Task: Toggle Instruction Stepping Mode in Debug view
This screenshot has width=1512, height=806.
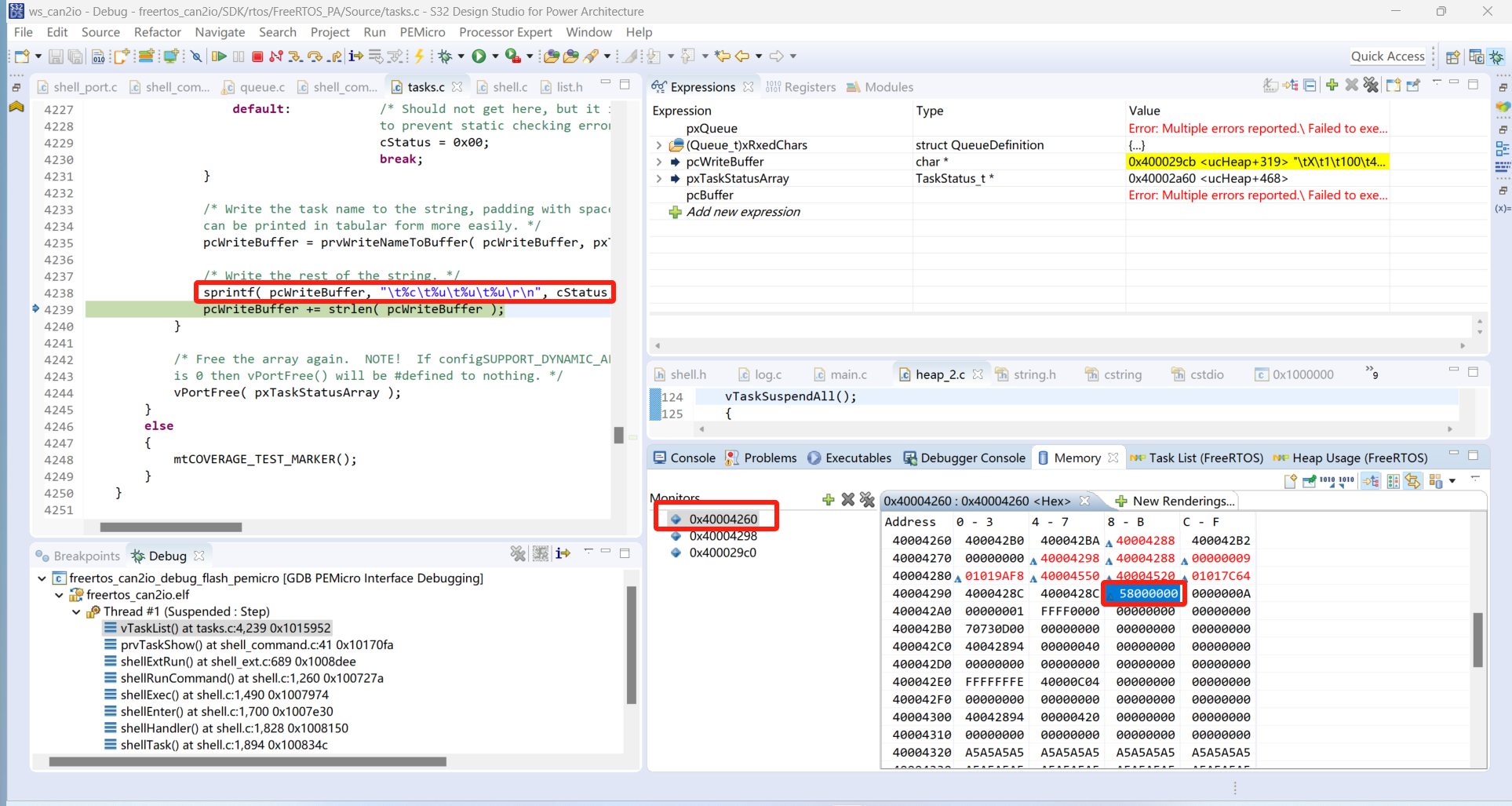Action: [x=563, y=553]
